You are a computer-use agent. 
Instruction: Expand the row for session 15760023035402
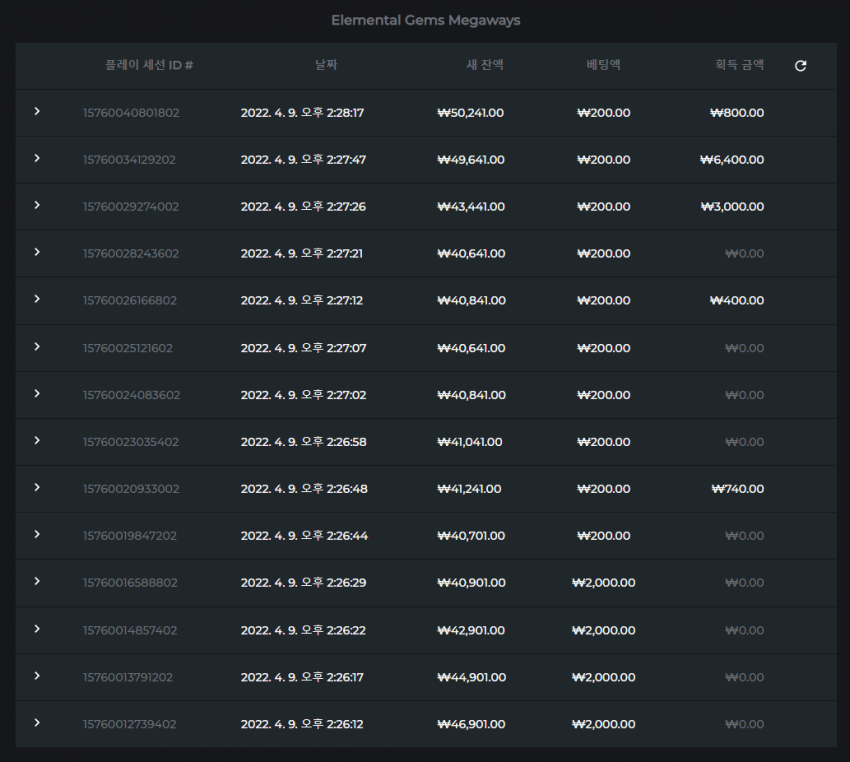coord(37,441)
